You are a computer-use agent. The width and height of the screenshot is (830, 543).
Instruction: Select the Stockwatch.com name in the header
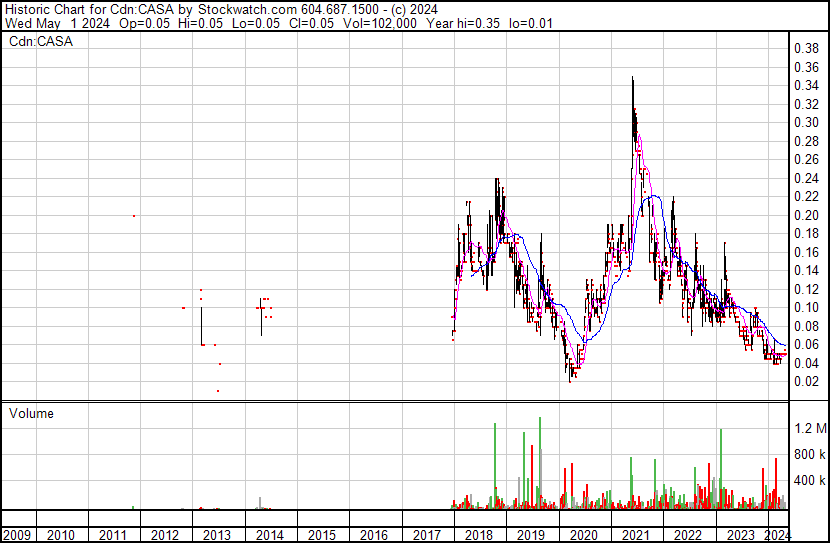point(247,9)
